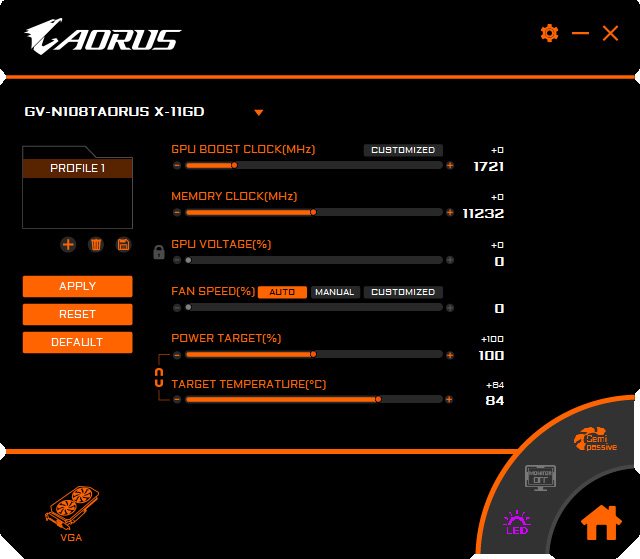This screenshot has width=640, height=559.
Task: Minimize the AORUS window
Action: pyautogui.click(x=580, y=33)
